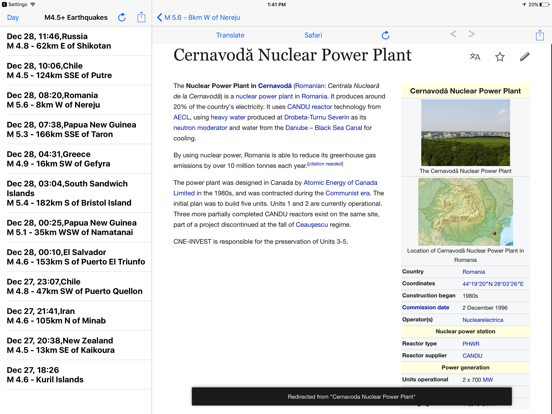Viewport: 552px width, 414px height.
Task: Refresh the M4.5+ Earthquakes list
Action: pyautogui.click(x=122, y=17)
